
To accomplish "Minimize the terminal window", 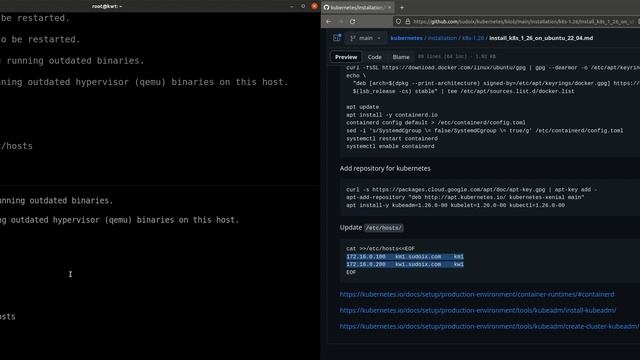I will tap(291, 6).
